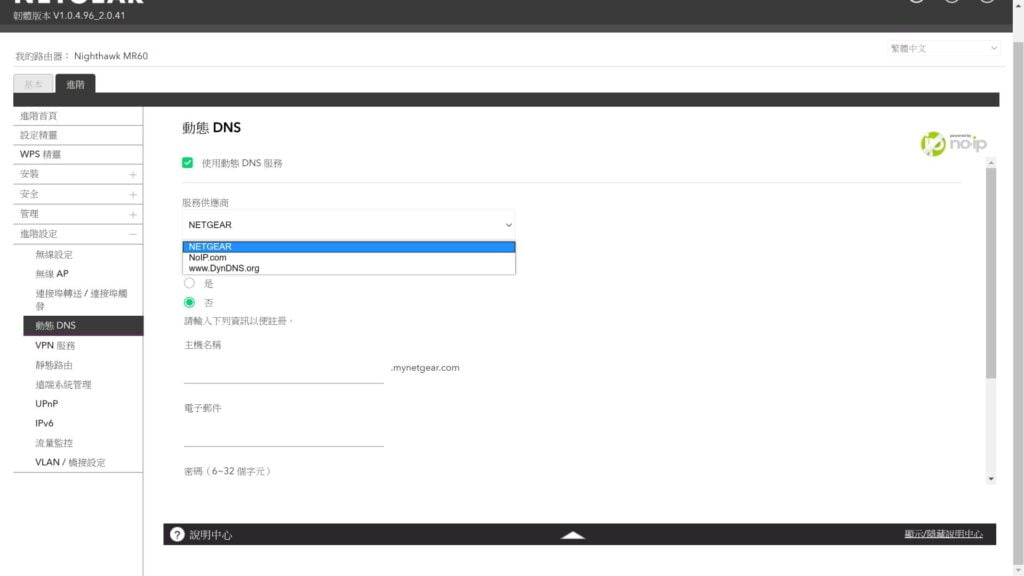The image size is (1024, 576).
Task: Click content scrollbar down arrow
Action: point(991,479)
